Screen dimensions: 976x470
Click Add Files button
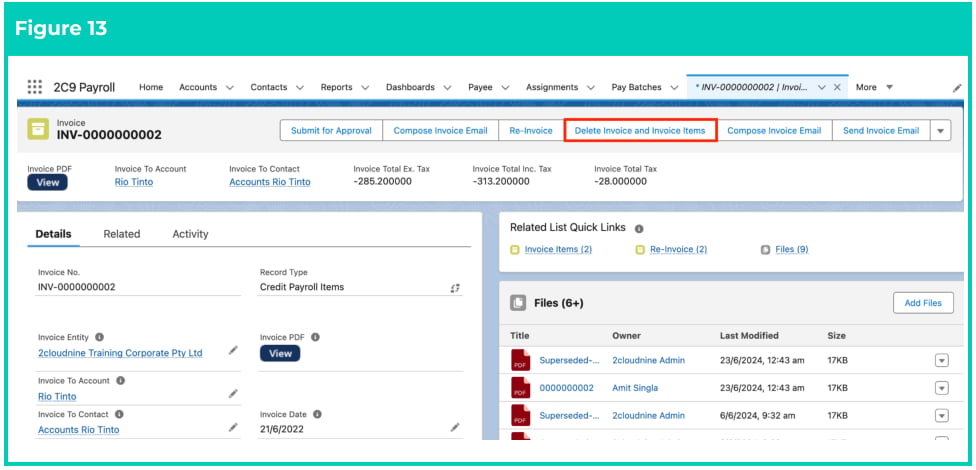click(x=923, y=303)
